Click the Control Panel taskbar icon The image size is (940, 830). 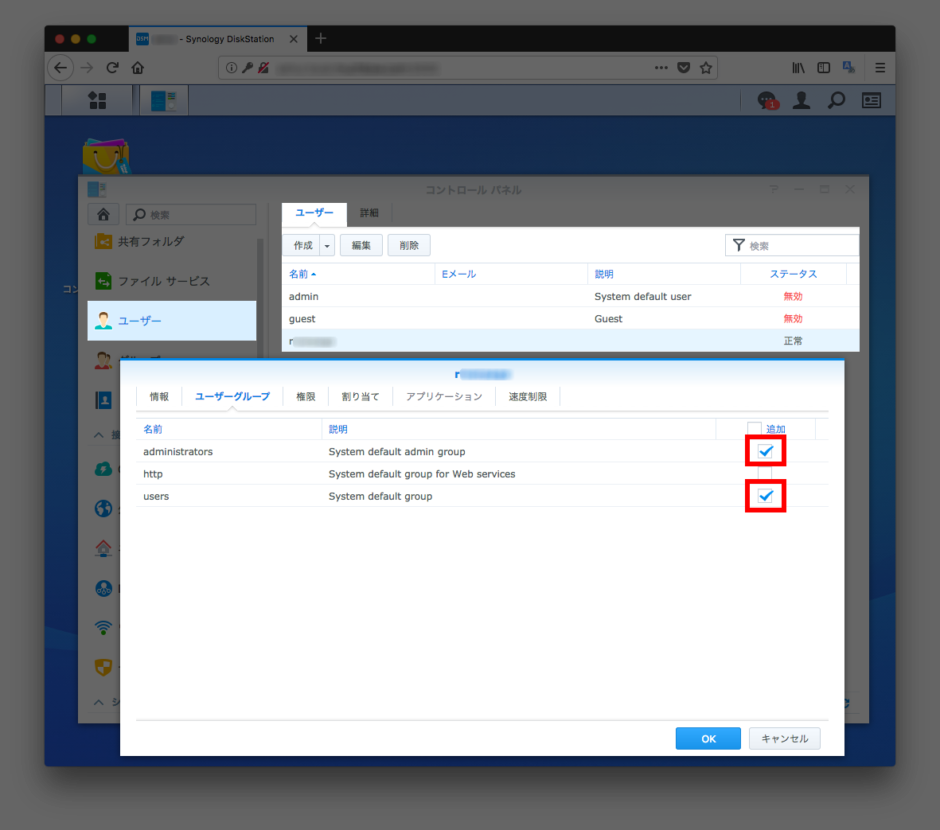(x=164, y=100)
